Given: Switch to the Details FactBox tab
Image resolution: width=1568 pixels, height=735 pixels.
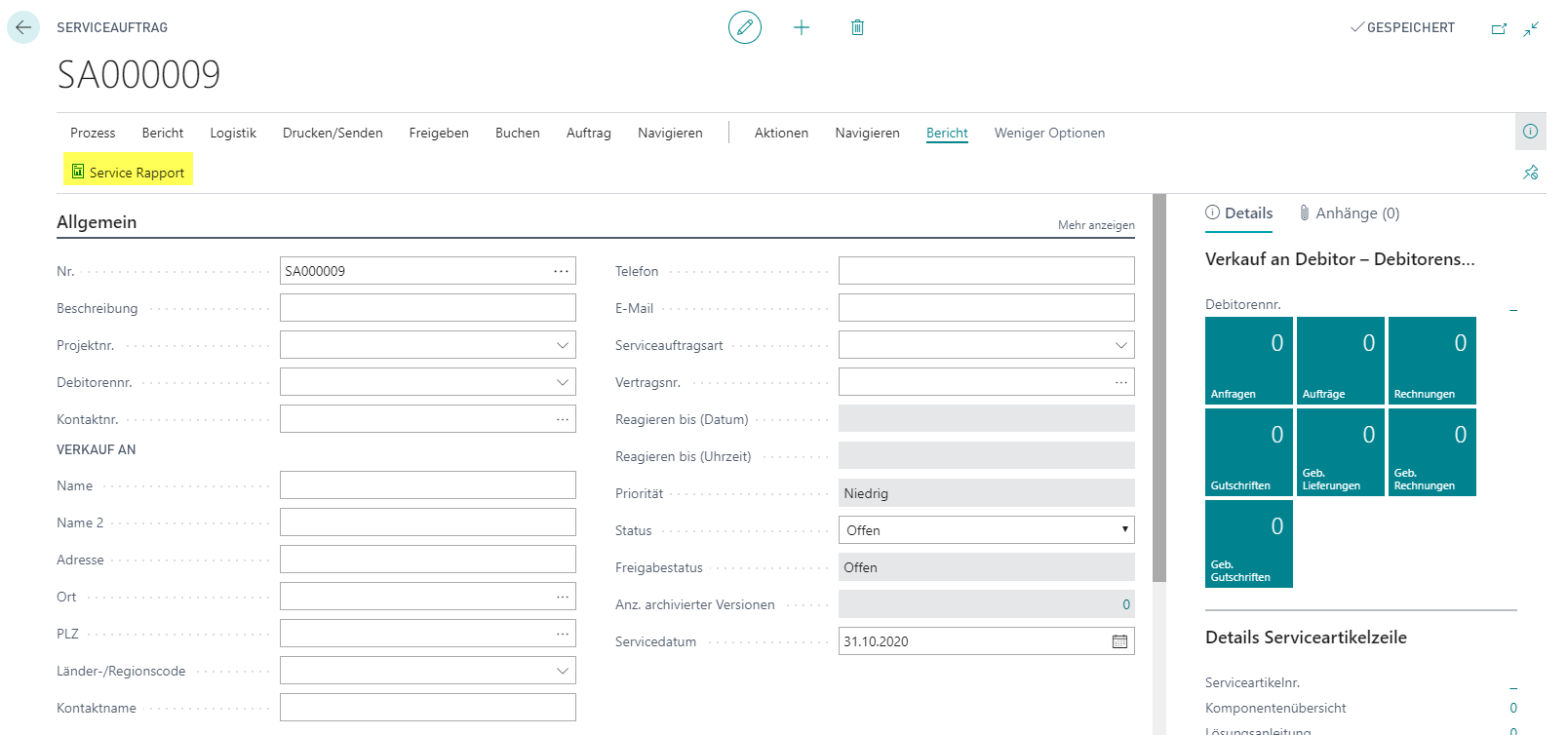Looking at the screenshot, I should pos(1238,213).
